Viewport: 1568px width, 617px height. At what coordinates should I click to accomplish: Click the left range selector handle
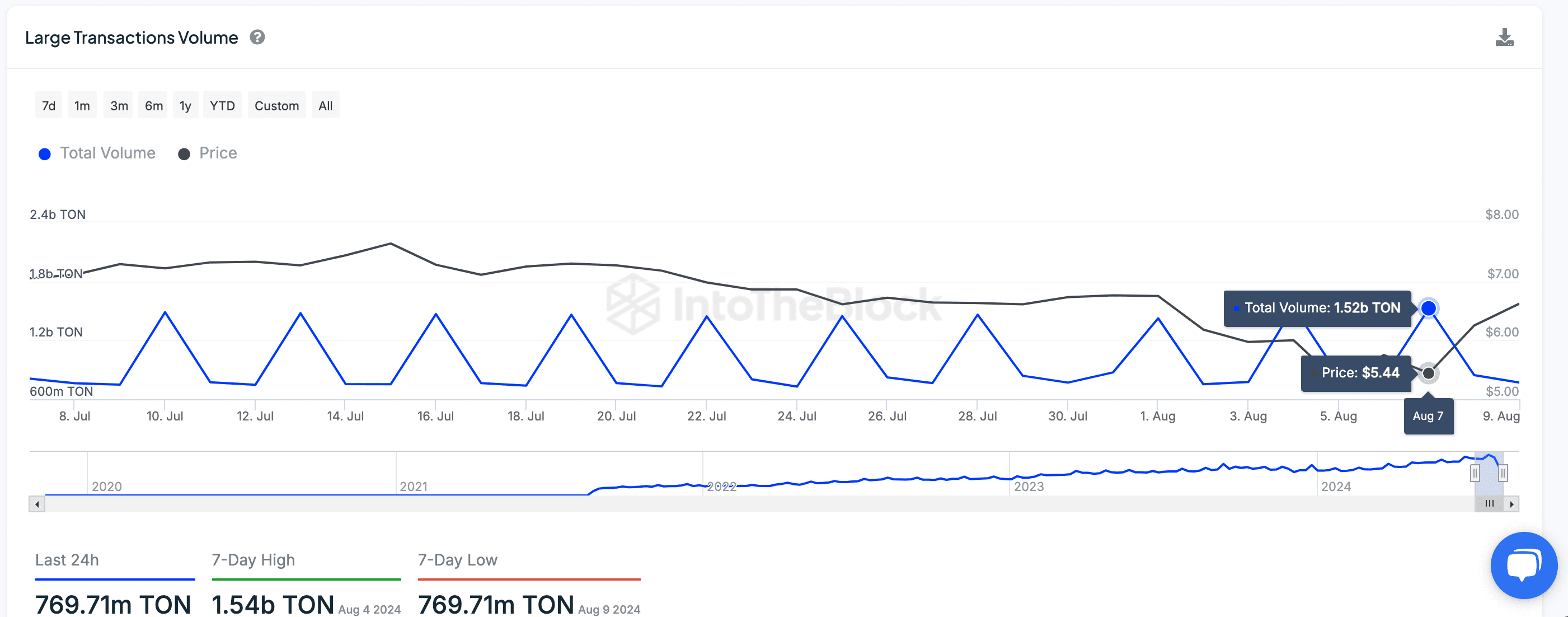click(1474, 473)
